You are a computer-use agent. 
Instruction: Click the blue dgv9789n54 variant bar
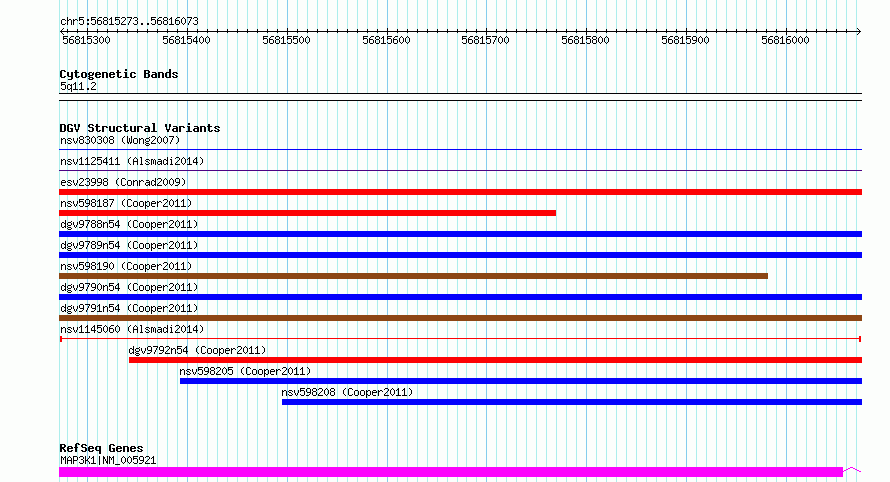[x=460, y=255]
